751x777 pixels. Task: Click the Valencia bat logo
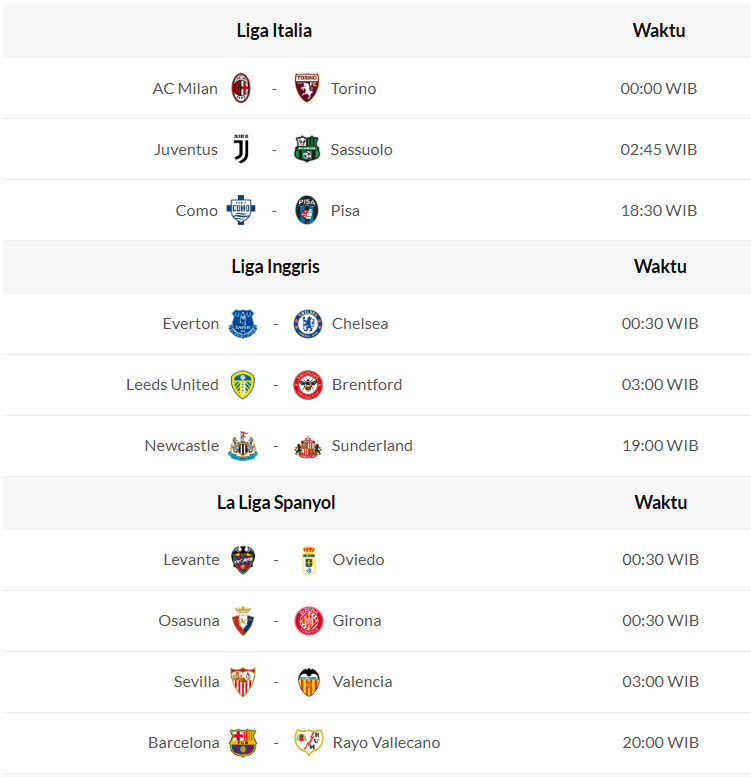309,681
